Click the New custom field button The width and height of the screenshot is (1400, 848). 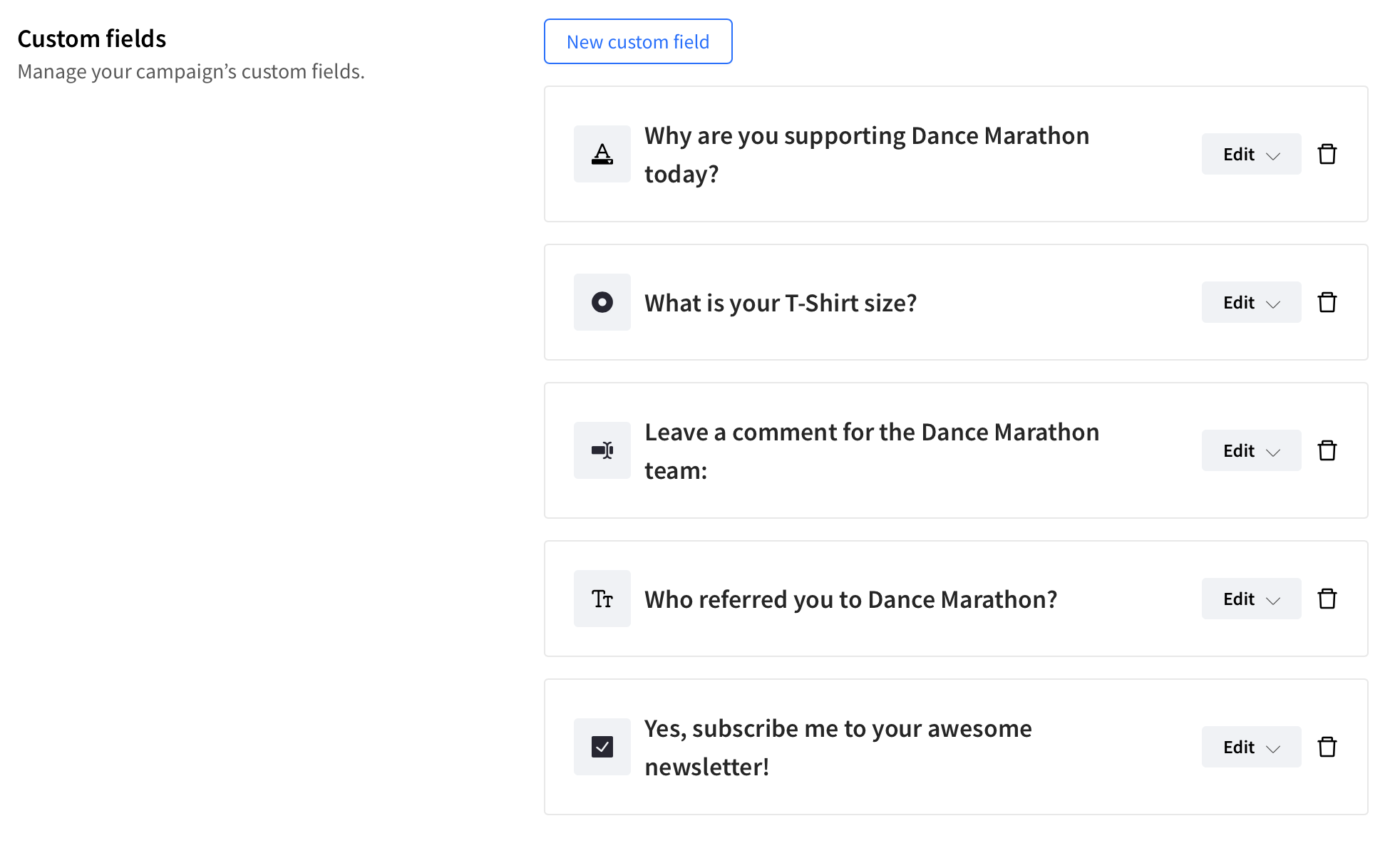[638, 41]
